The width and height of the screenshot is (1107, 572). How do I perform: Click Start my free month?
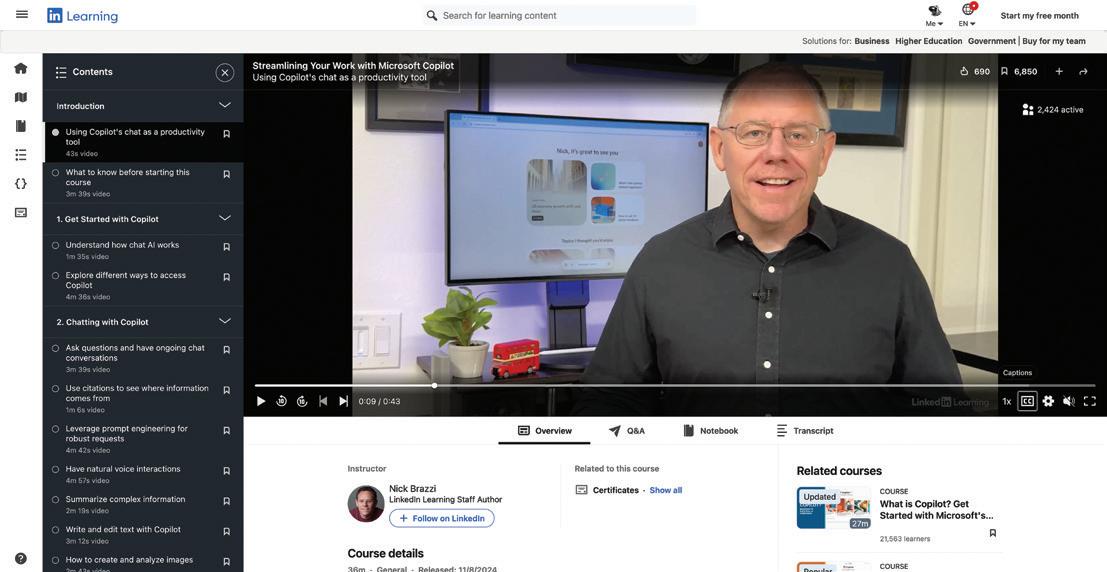coord(1039,16)
